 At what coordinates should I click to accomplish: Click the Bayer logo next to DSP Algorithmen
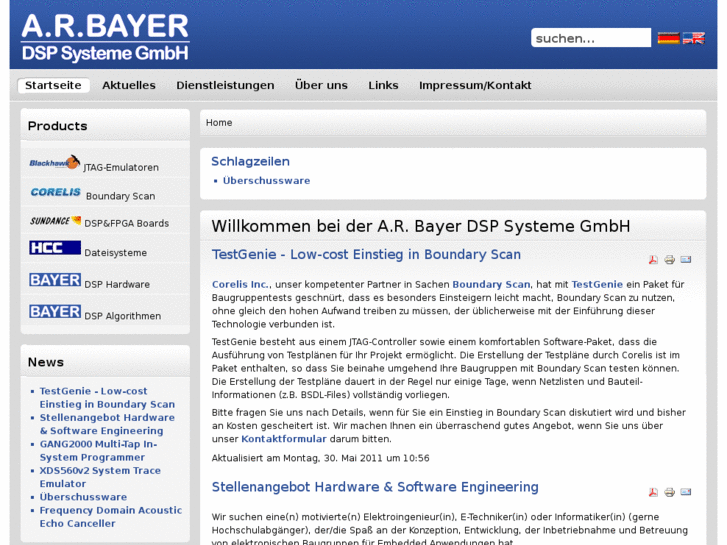(x=55, y=311)
